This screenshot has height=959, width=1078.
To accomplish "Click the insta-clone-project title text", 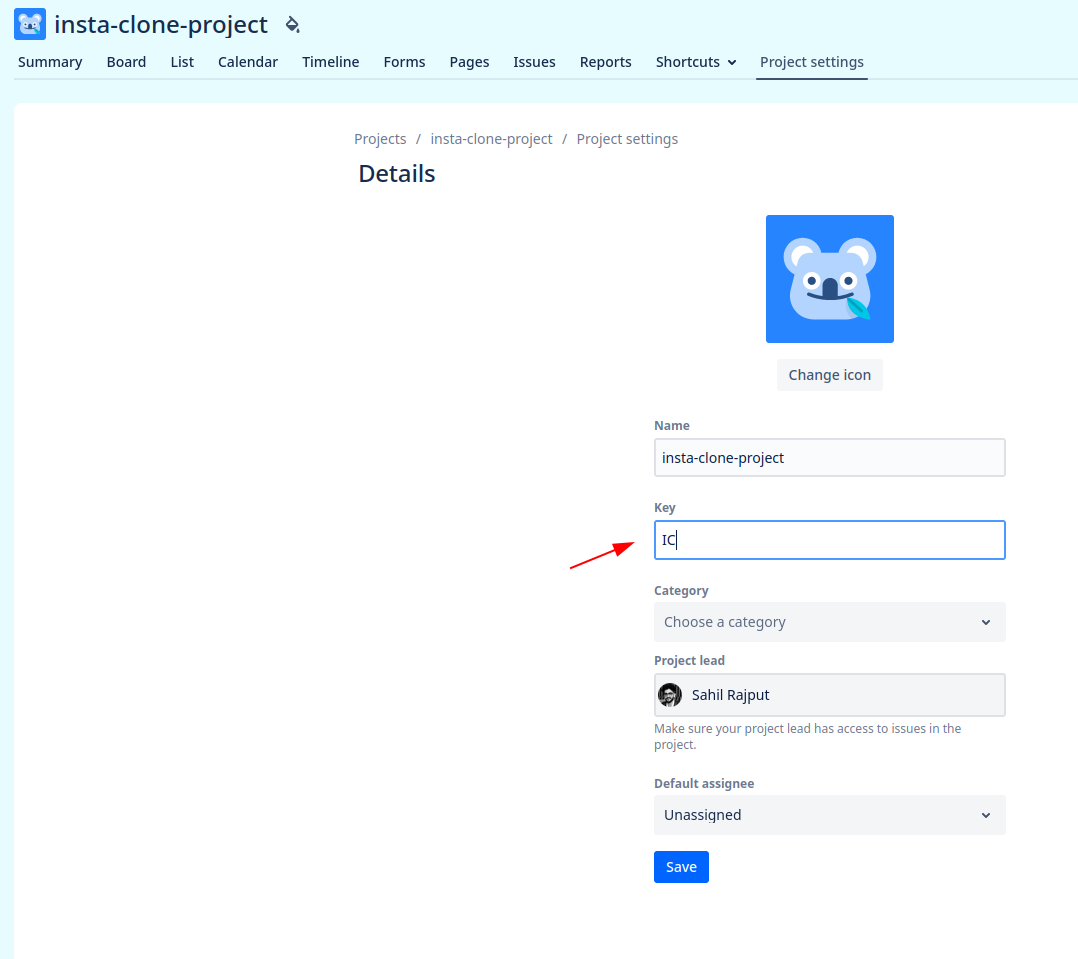I will [x=161, y=25].
